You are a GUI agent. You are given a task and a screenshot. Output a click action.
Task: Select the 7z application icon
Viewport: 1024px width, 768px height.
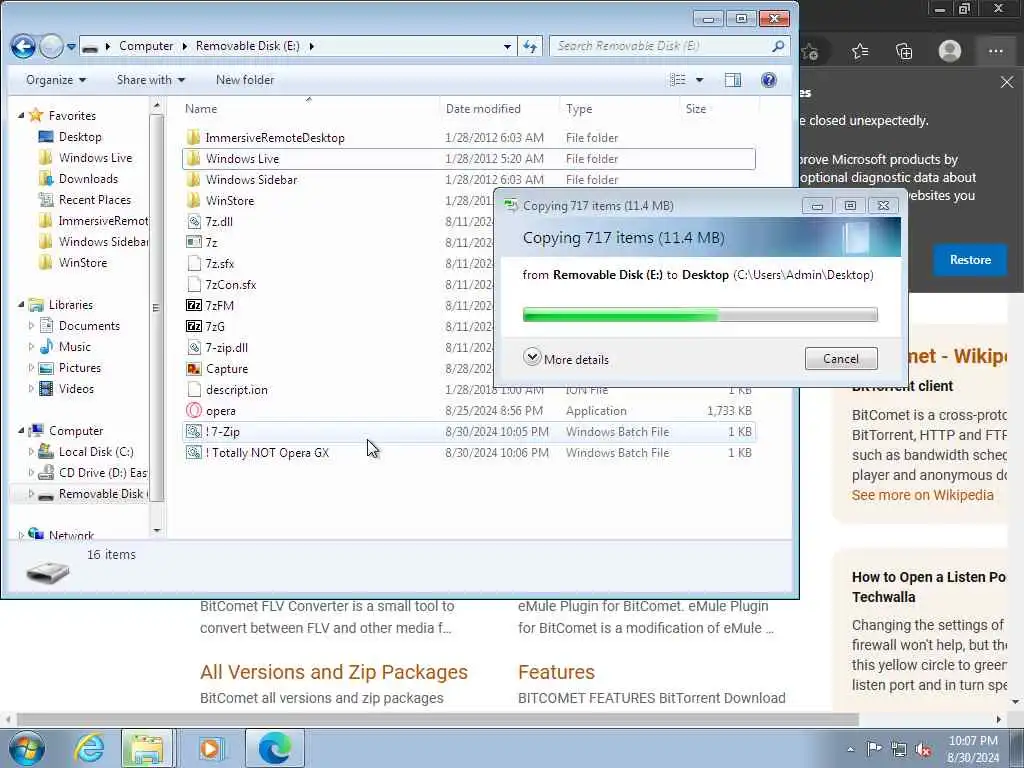pos(193,242)
